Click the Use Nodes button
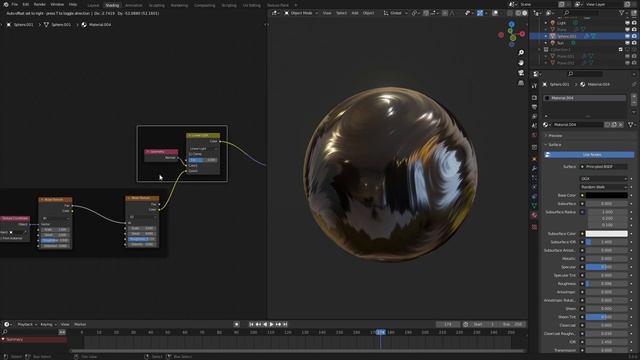 coord(590,155)
